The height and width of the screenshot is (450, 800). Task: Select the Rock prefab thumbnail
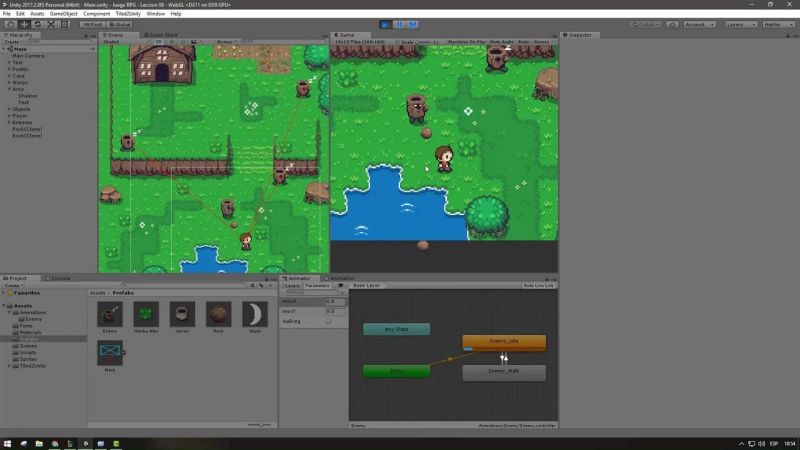click(218, 314)
